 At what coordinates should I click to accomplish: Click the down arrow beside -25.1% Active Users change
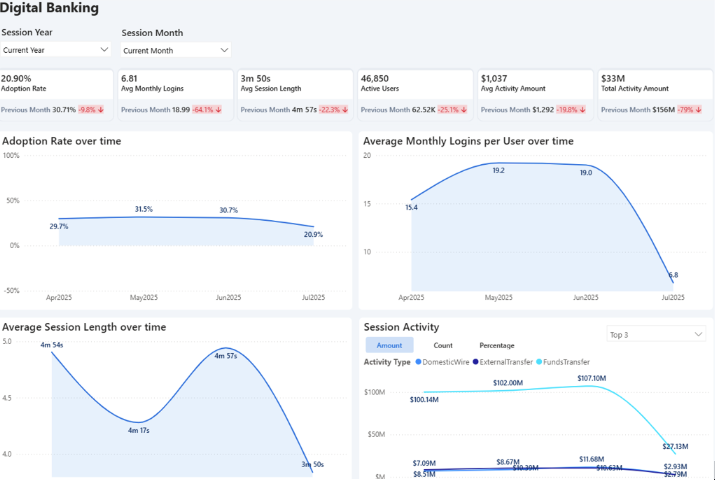(x=465, y=110)
